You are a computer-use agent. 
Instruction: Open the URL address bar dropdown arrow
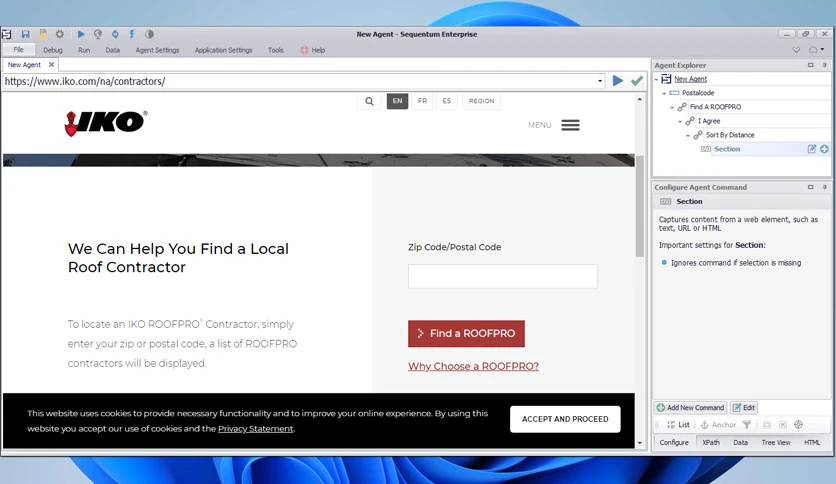pos(600,81)
